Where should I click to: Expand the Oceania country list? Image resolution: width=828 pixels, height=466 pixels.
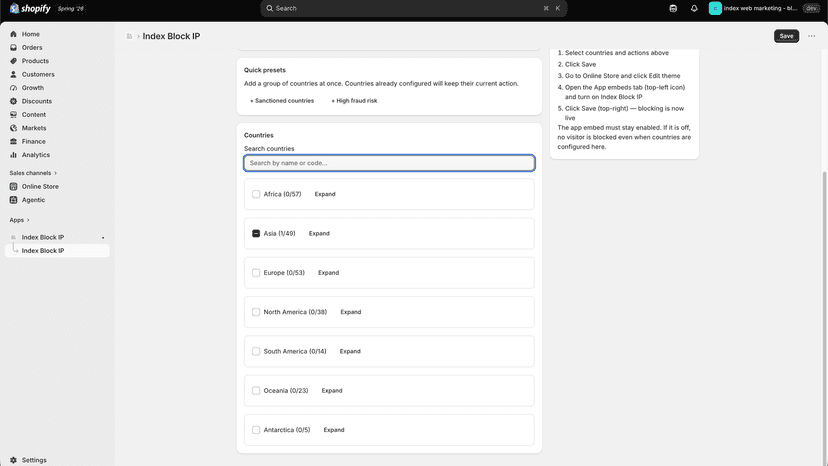pyautogui.click(x=332, y=390)
